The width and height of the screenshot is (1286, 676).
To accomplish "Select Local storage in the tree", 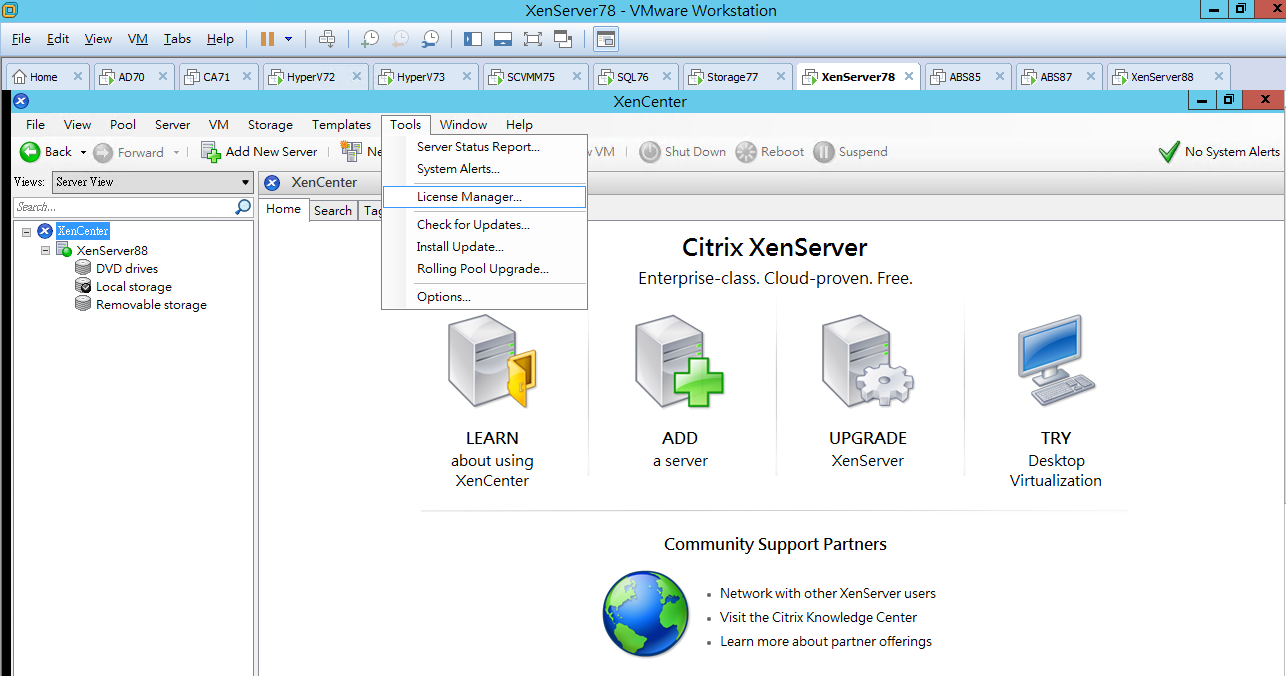I will (x=134, y=287).
